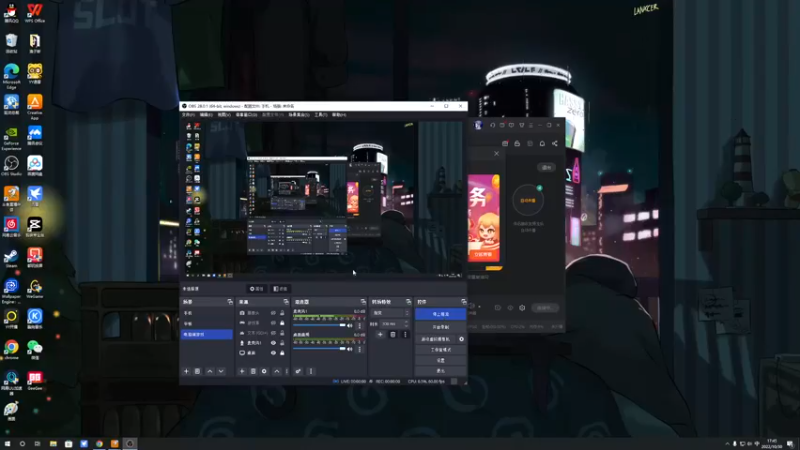Toggle lock on the desktop display source
The height and width of the screenshot is (450, 800).
(282, 353)
